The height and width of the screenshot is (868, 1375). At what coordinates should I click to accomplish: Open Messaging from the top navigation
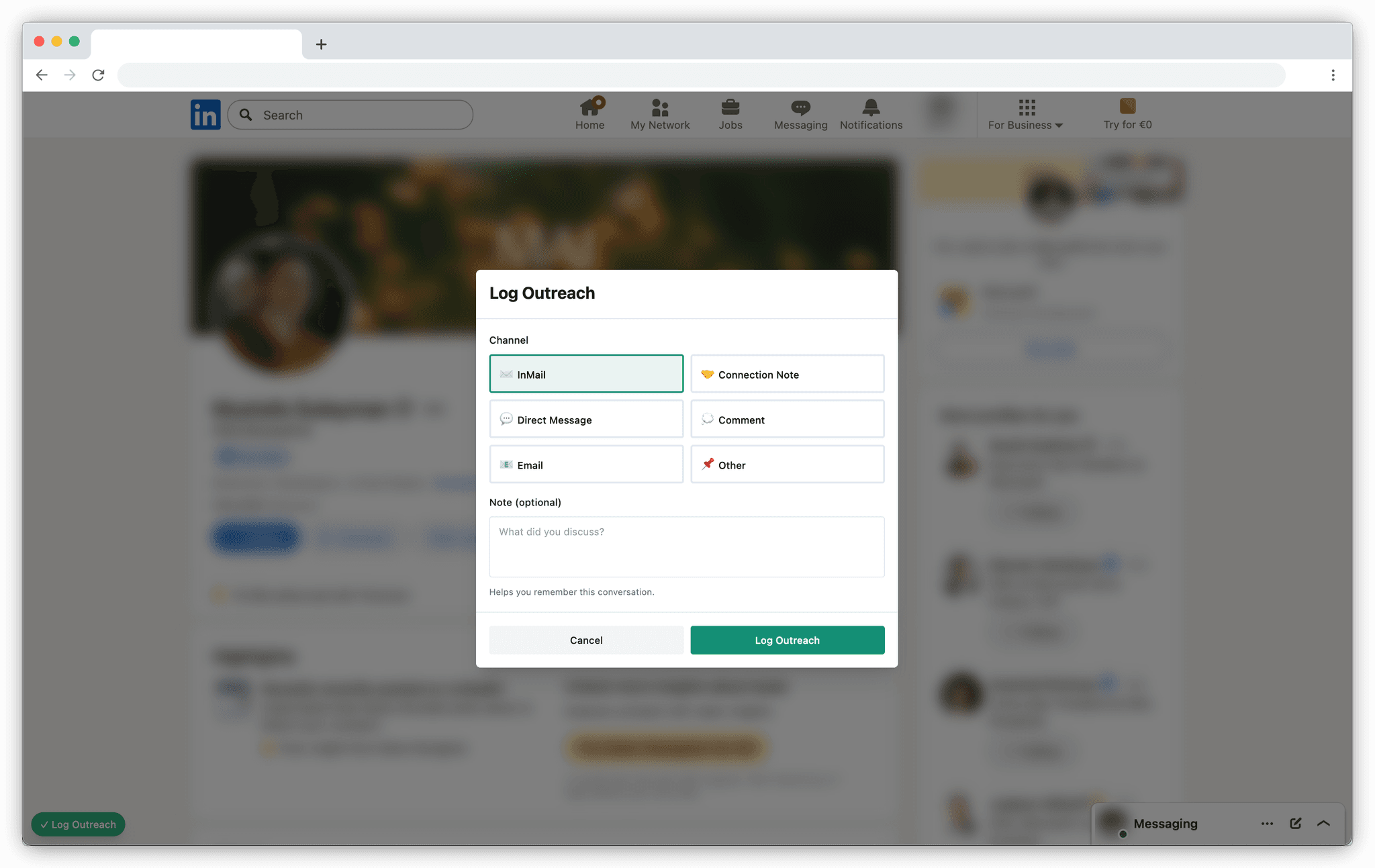point(800,113)
